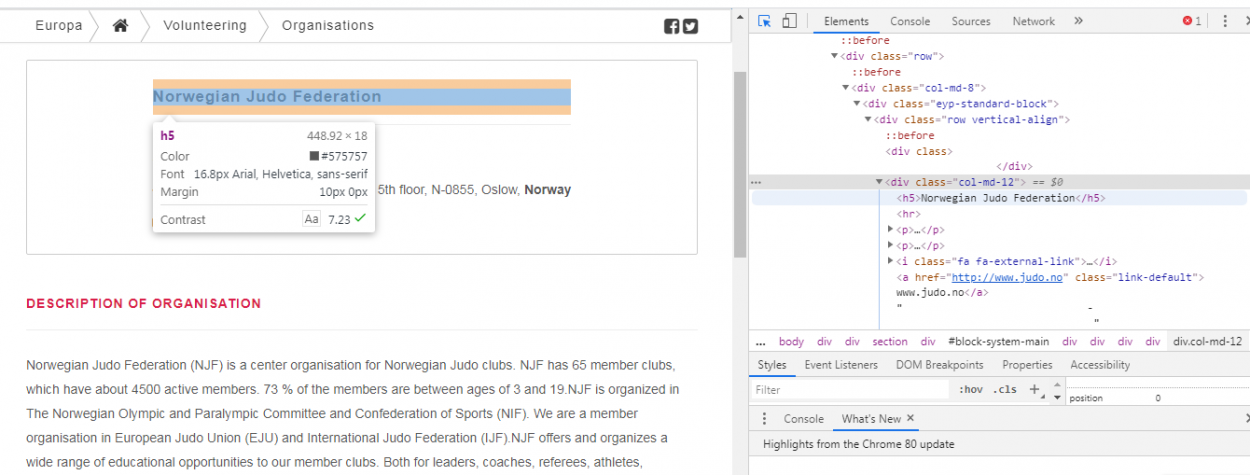Image resolution: width=1250 pixels, height=475 pixels.
Task: Toggle the .cls element classes panel
Action: coord(1004,390)
